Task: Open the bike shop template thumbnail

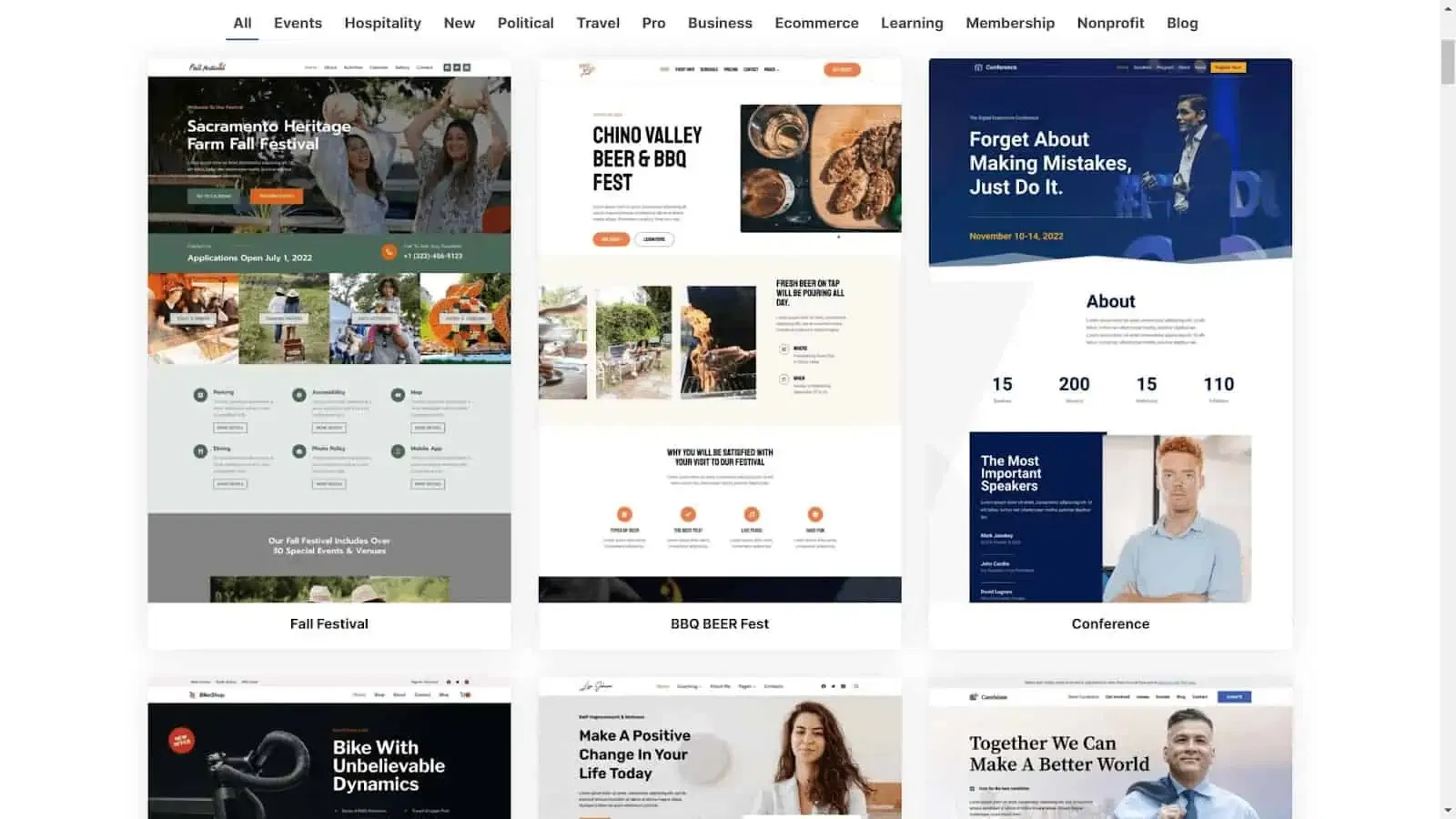Action: [x=329, y=748]
